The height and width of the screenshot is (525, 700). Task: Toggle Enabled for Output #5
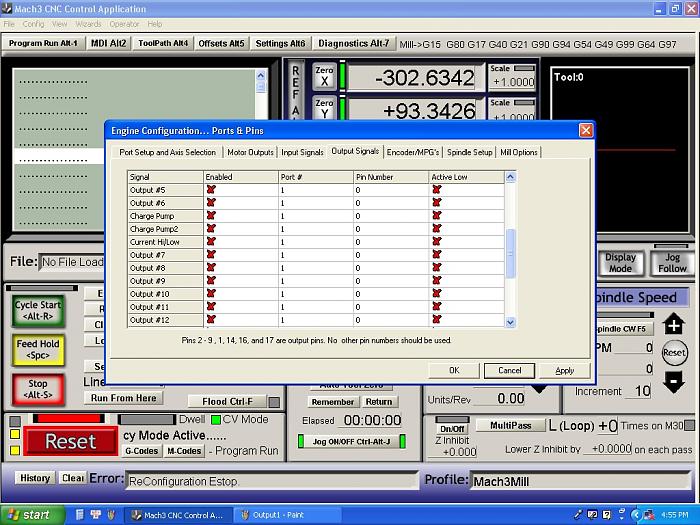[x=211, y=190]
